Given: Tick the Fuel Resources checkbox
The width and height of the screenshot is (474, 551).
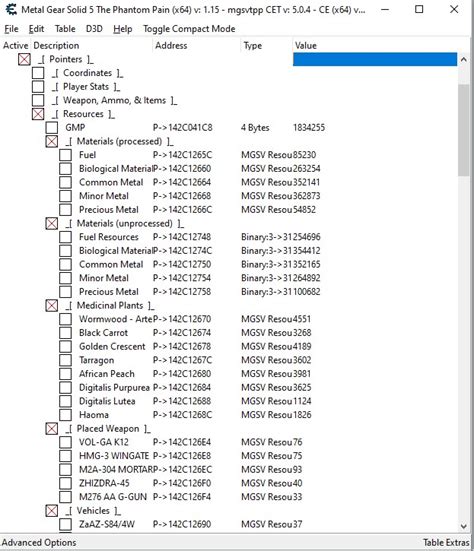Looking at the screenshot, I should (65, 237).
